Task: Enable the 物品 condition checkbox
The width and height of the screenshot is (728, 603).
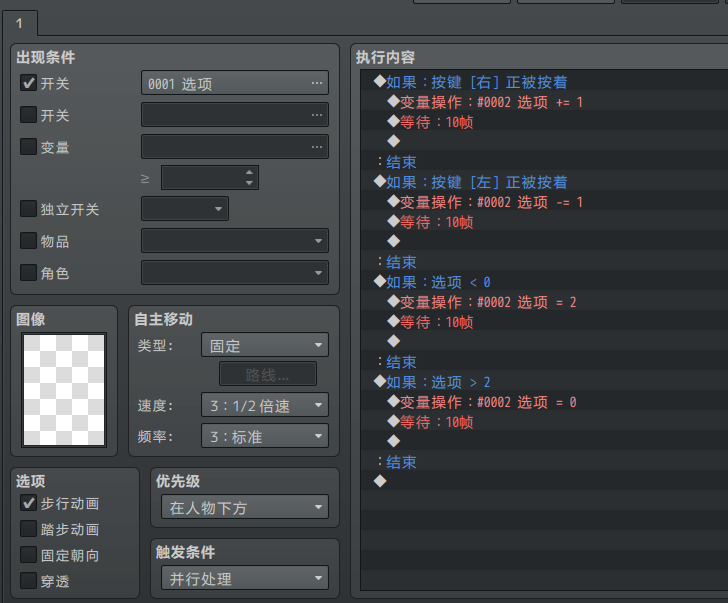Action: coord(28,241)
